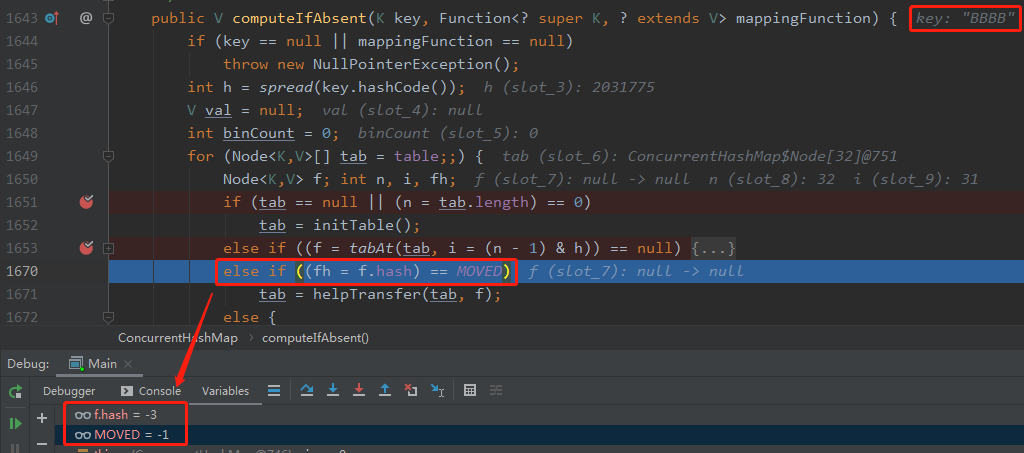Expand the folded block at line 1653
Viewport: 1024px width, 453px height.
coord(108,248)
